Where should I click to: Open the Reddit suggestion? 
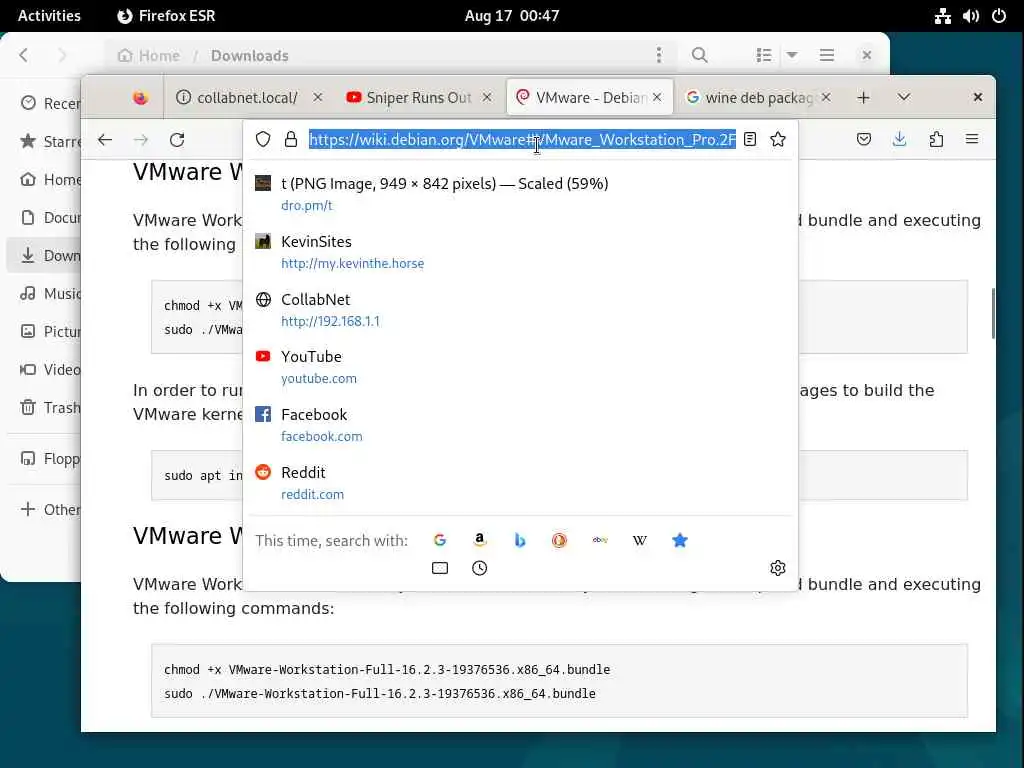[519, 483]
